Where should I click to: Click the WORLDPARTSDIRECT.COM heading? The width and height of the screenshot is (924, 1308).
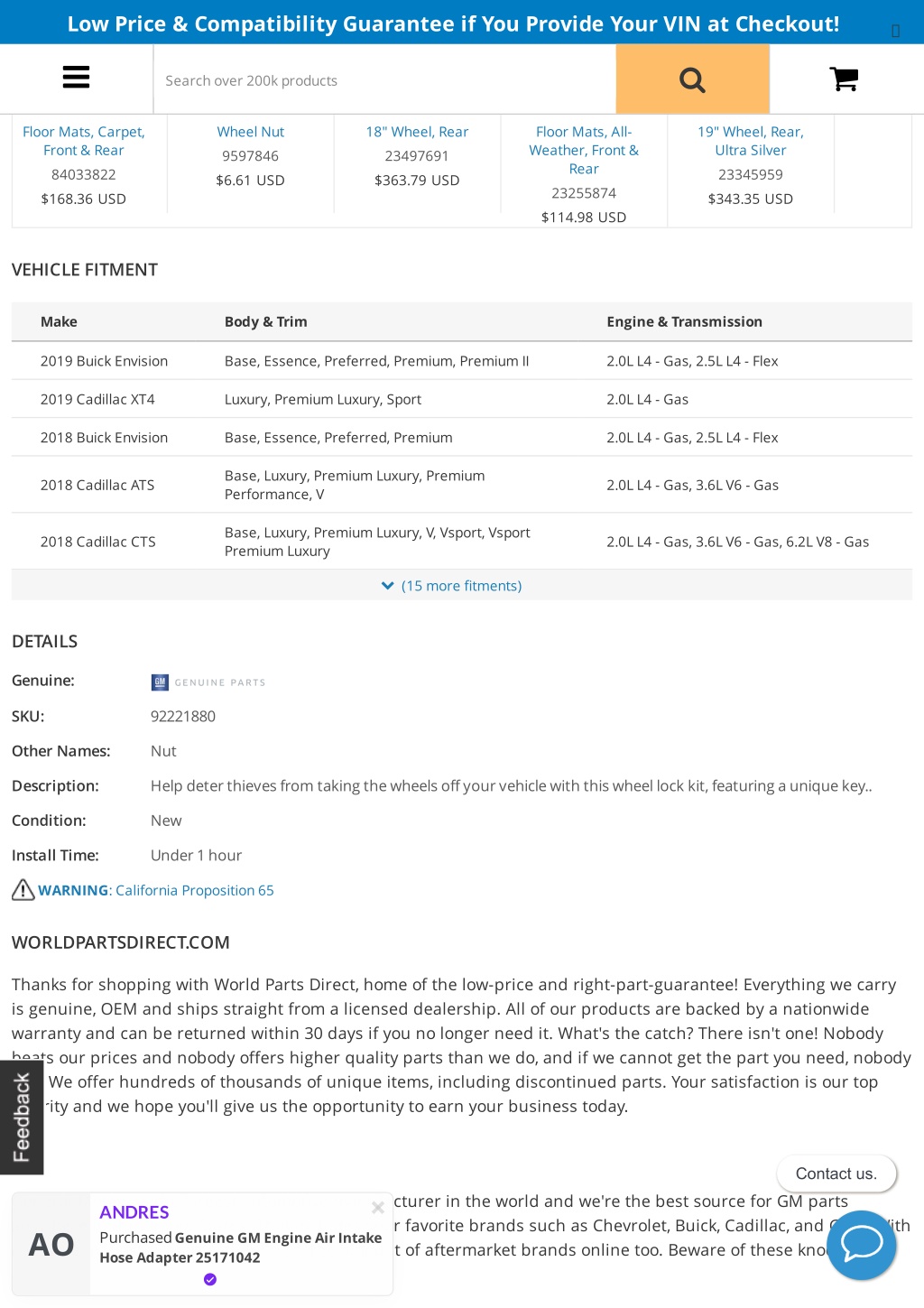pos(121,942)
